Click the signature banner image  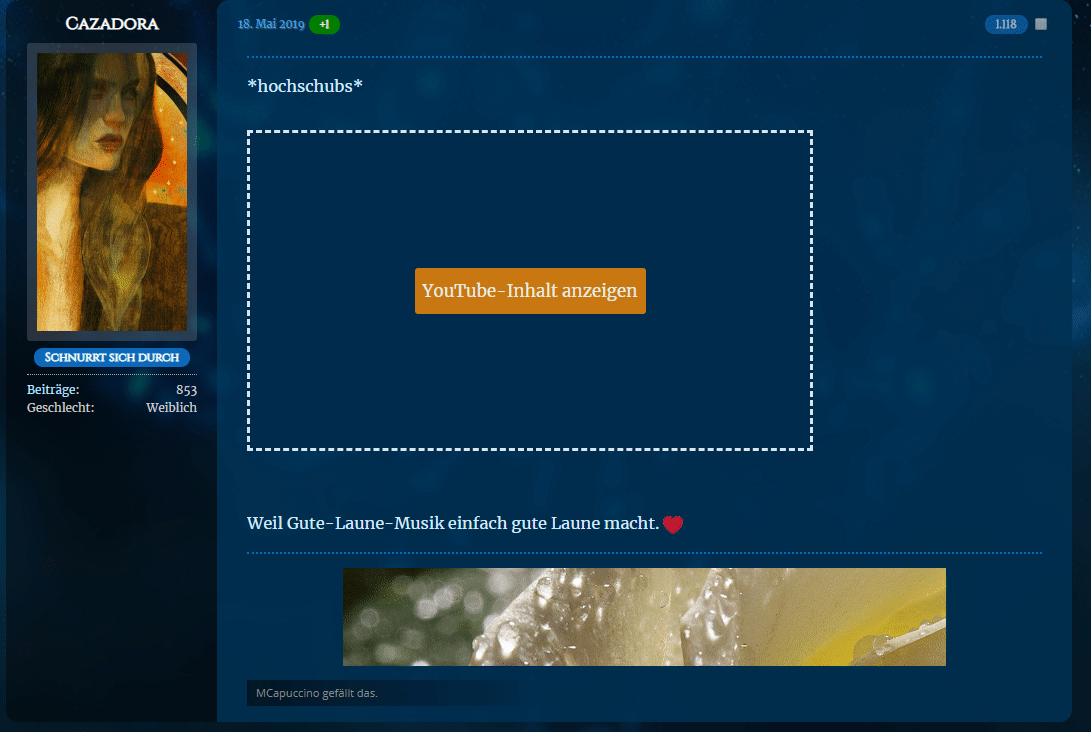(644, 617)
